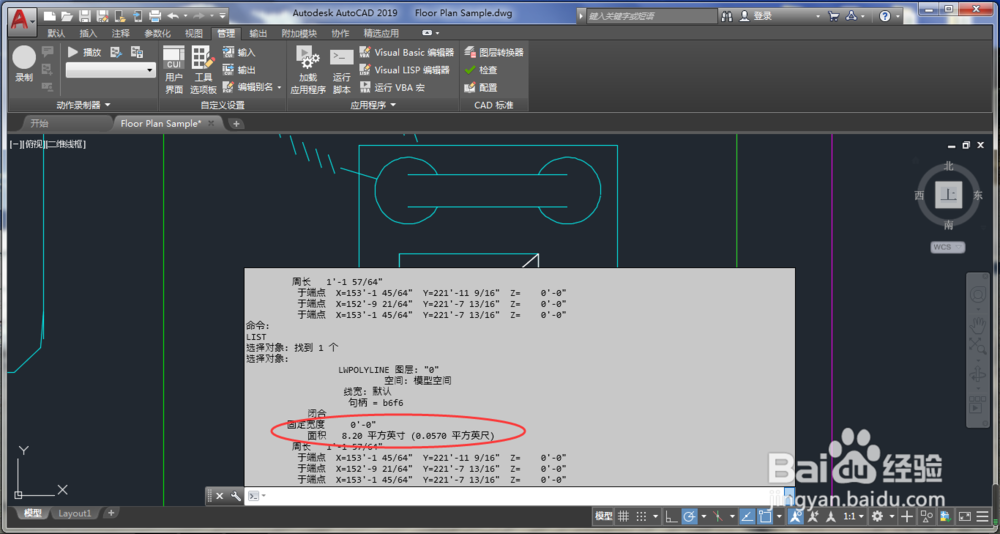Expand the 动作录制器 panel

pos(84,105)
